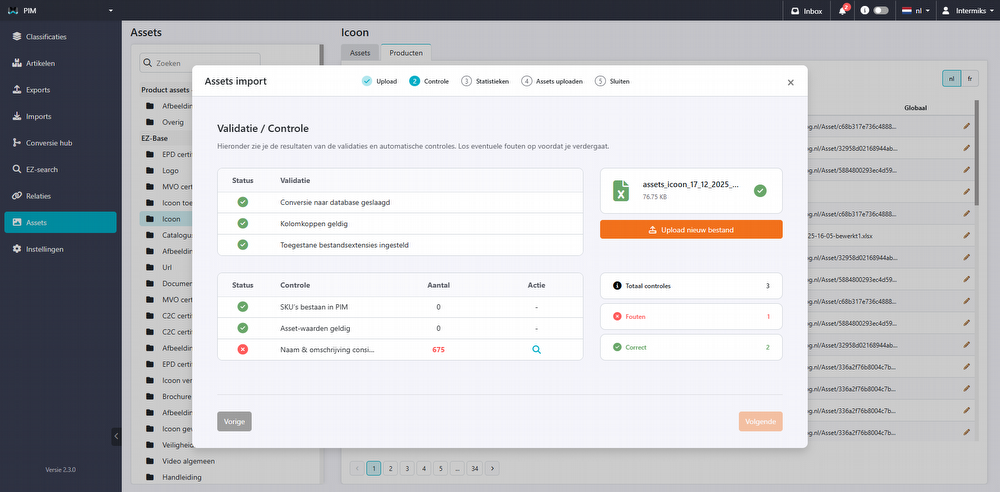Screen dimensions: 1000x492
Task: Open Instellingen in the sidebar
Action: coord(45,249)
